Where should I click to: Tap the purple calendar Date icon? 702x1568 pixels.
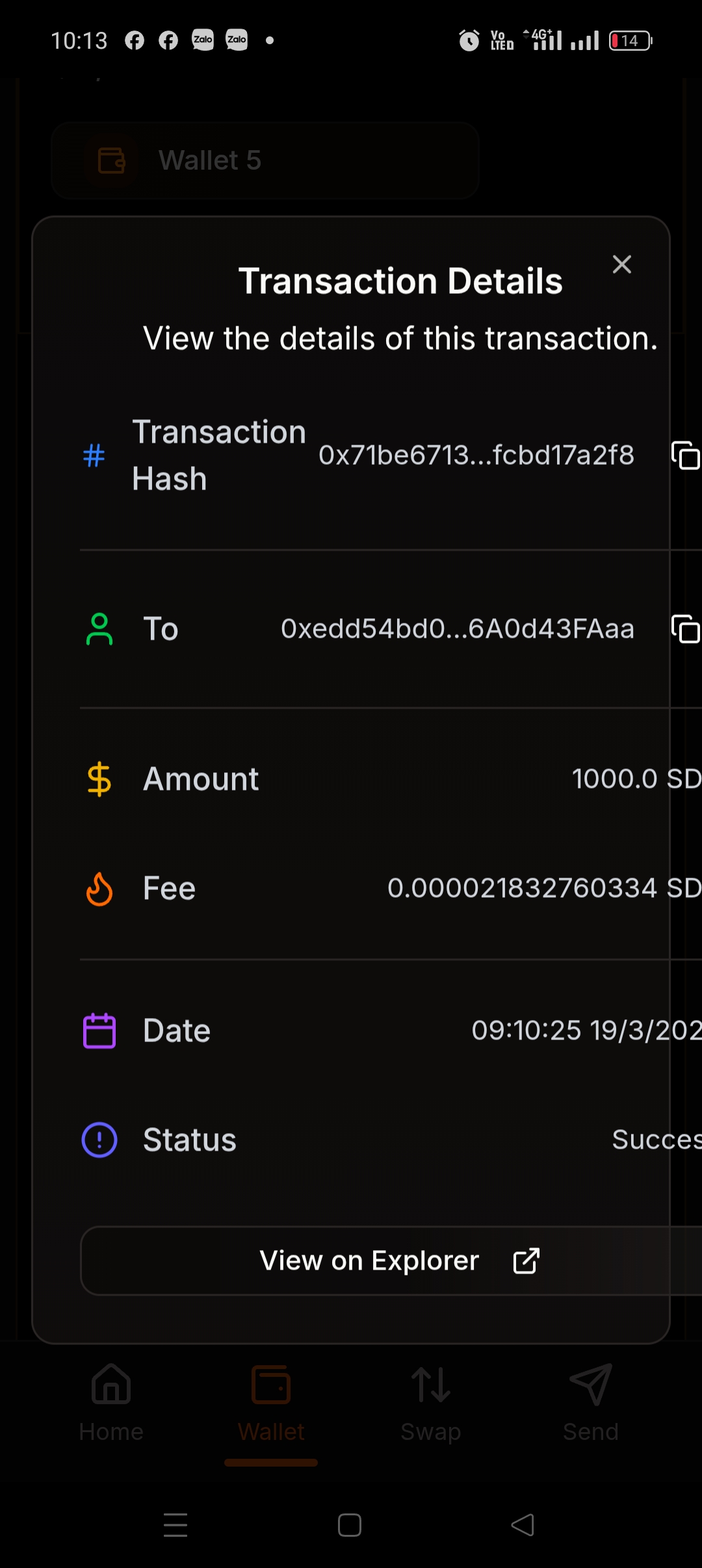point(99,1030)
